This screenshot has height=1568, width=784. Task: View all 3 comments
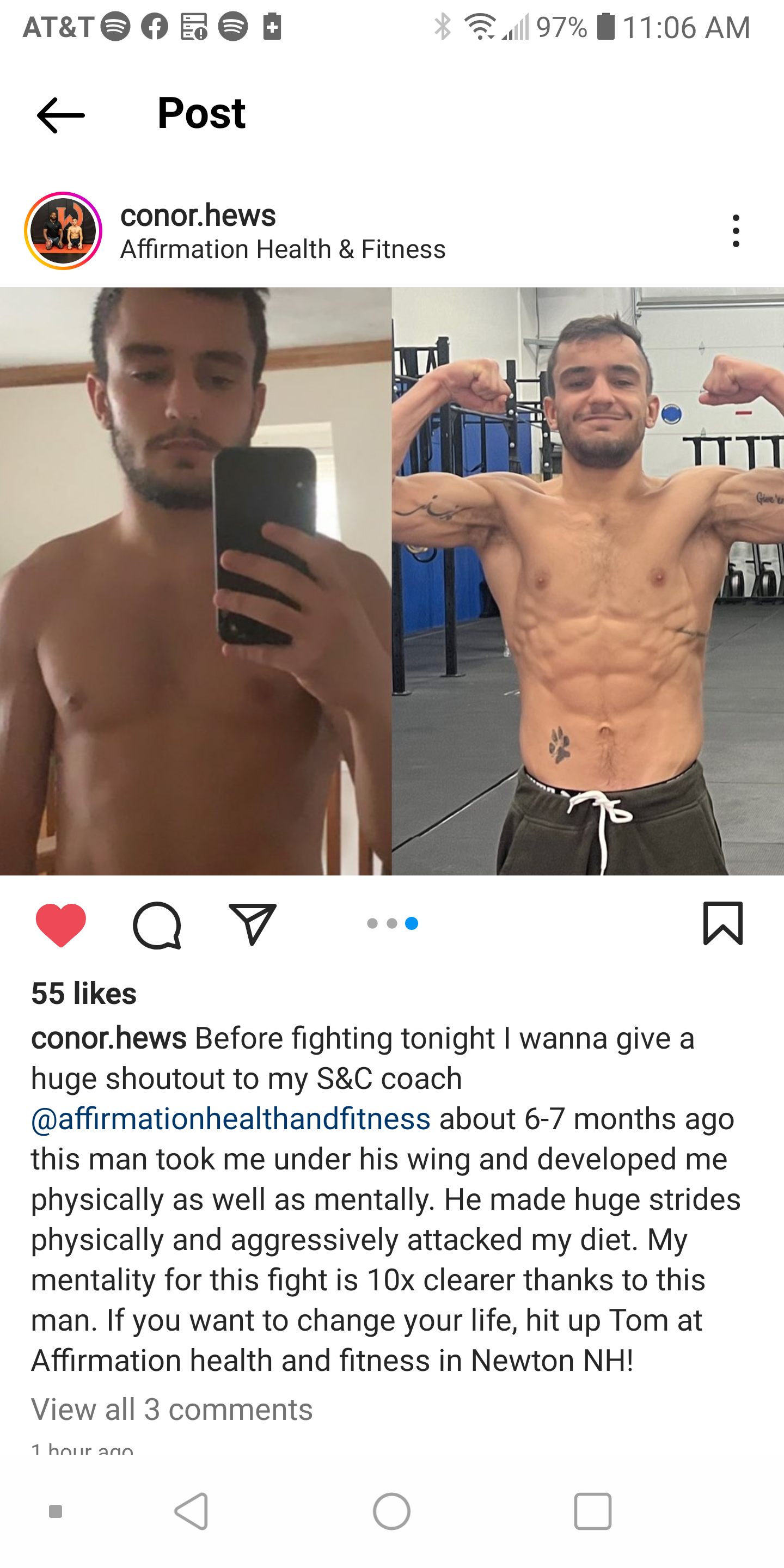tap(171, 1409)
